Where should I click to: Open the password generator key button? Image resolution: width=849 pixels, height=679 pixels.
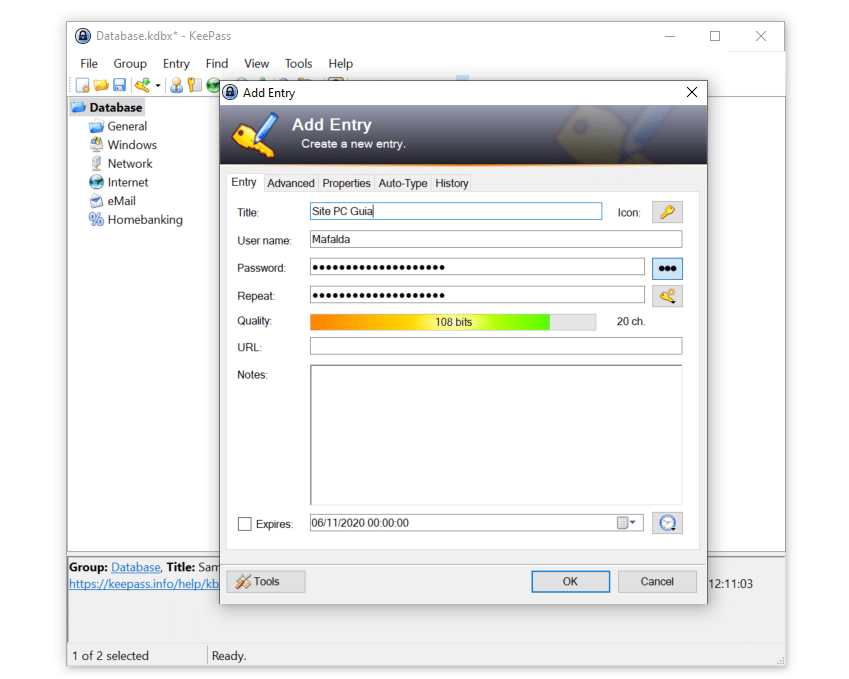pyautogui.click(x=667, y=296)
